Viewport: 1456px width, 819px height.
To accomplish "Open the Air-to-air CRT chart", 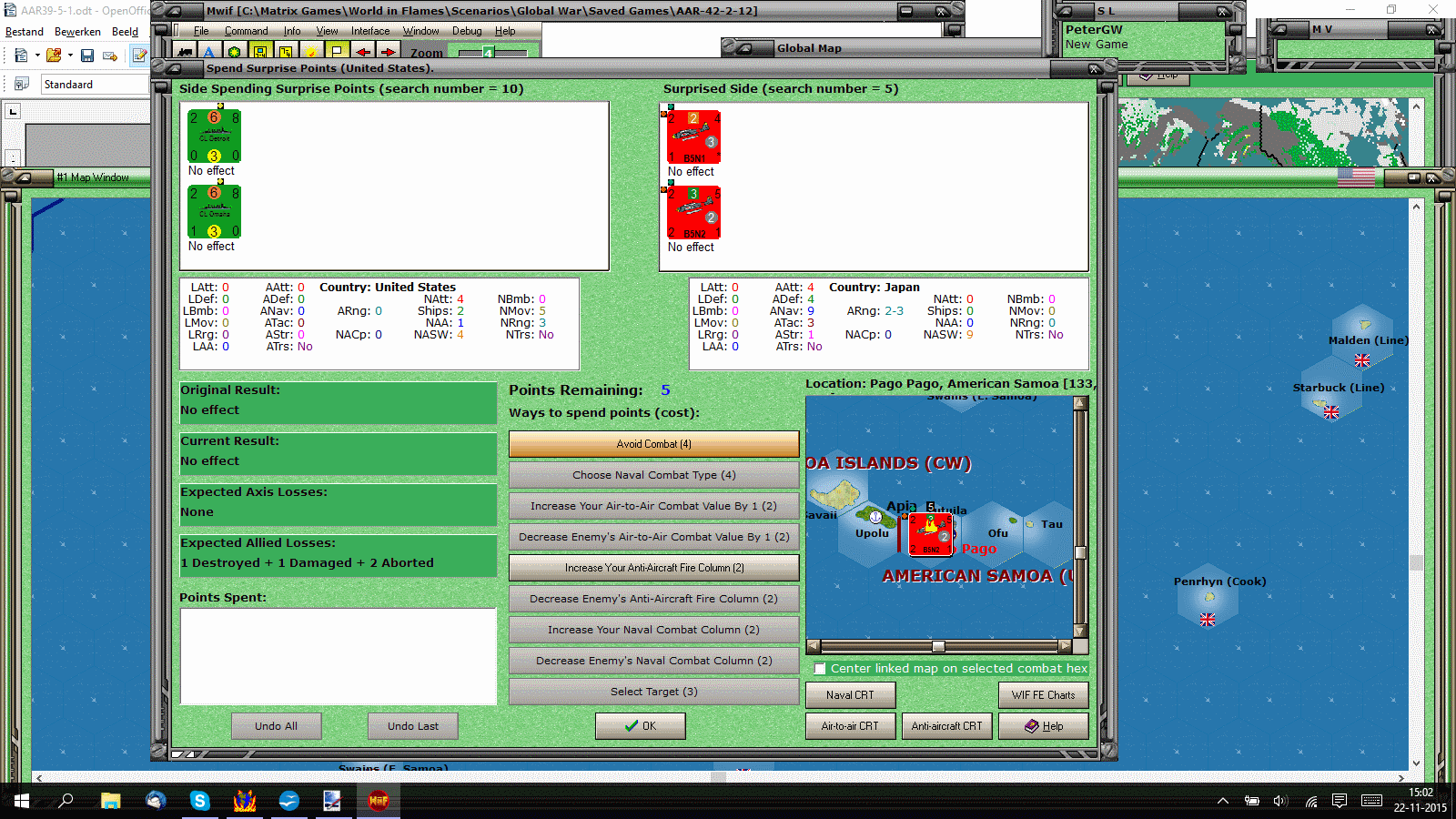I will point(851,726).
